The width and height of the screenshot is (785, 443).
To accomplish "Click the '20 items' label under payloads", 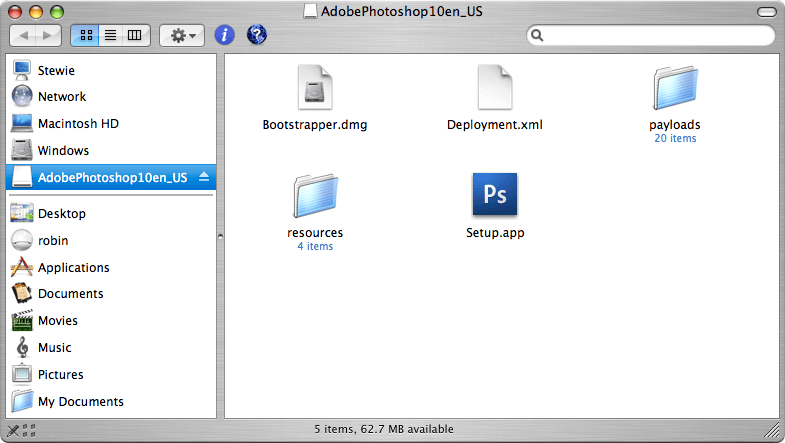I will click(x=675, y=138).
